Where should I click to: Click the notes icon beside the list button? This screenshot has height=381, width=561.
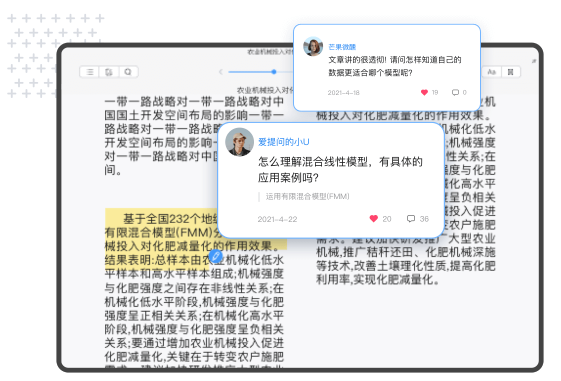(x=109, y=72)
